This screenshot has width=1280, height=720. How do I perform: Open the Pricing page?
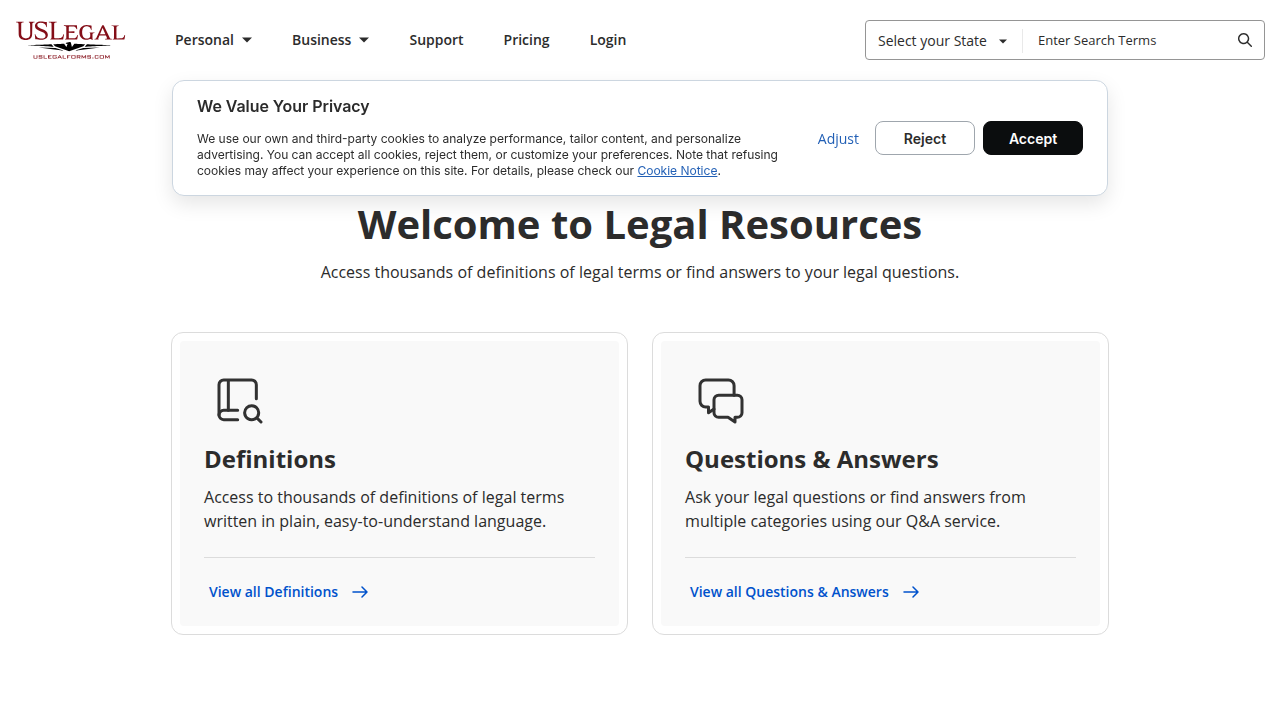coord(527,40)
